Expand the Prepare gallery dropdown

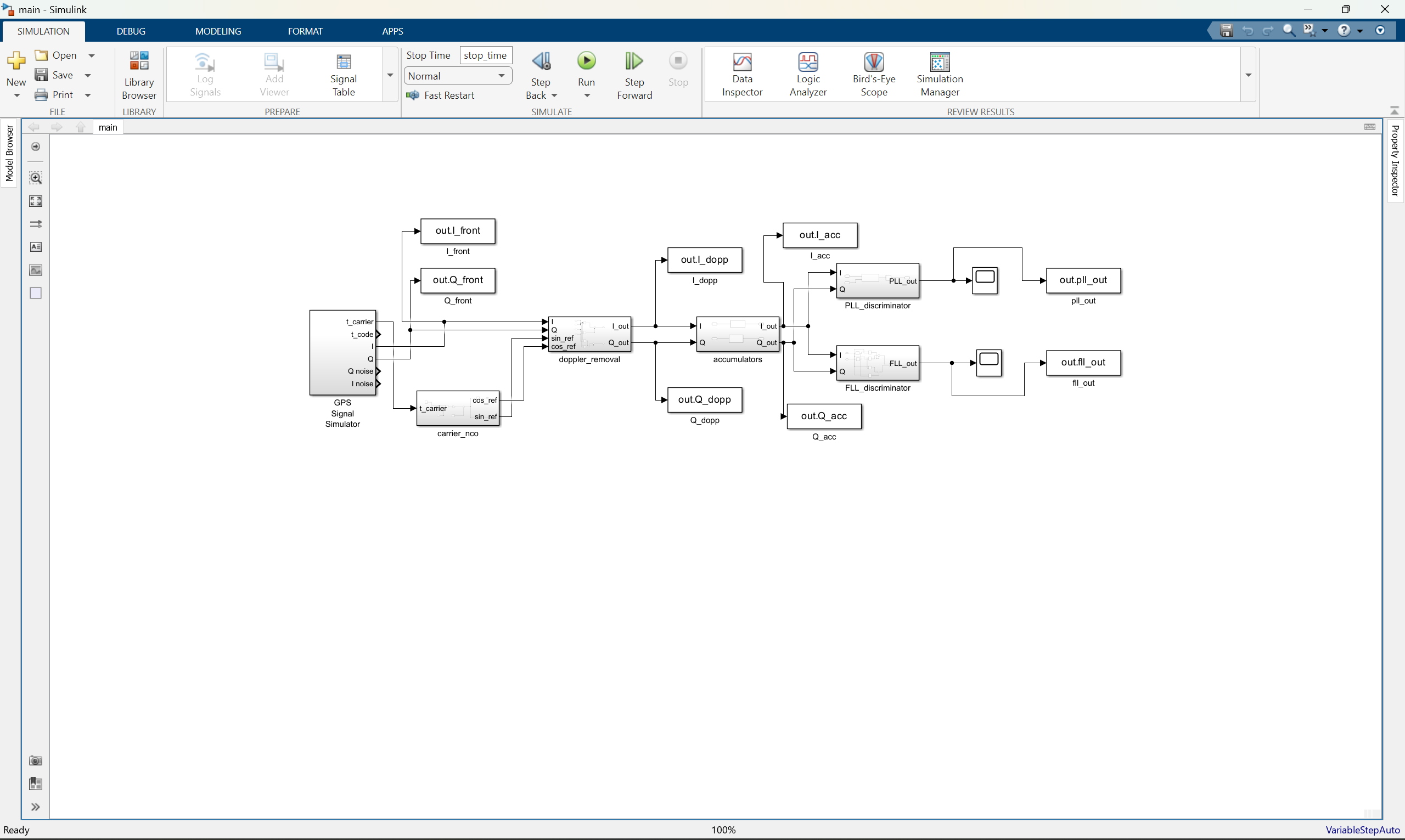coord(390,75)
